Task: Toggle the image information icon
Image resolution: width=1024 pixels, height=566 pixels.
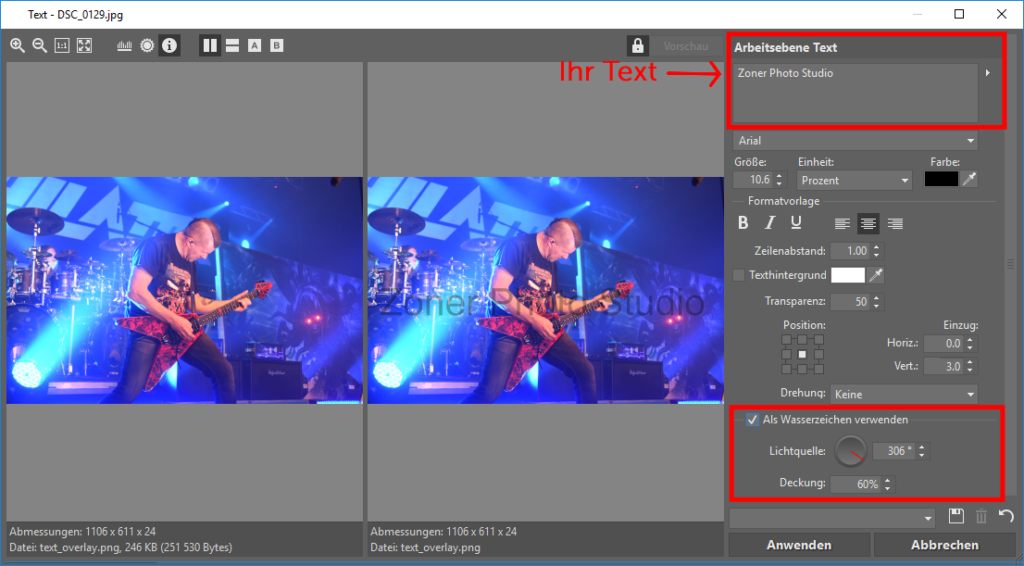Action: pyautogui.click(x=170, y=46)
